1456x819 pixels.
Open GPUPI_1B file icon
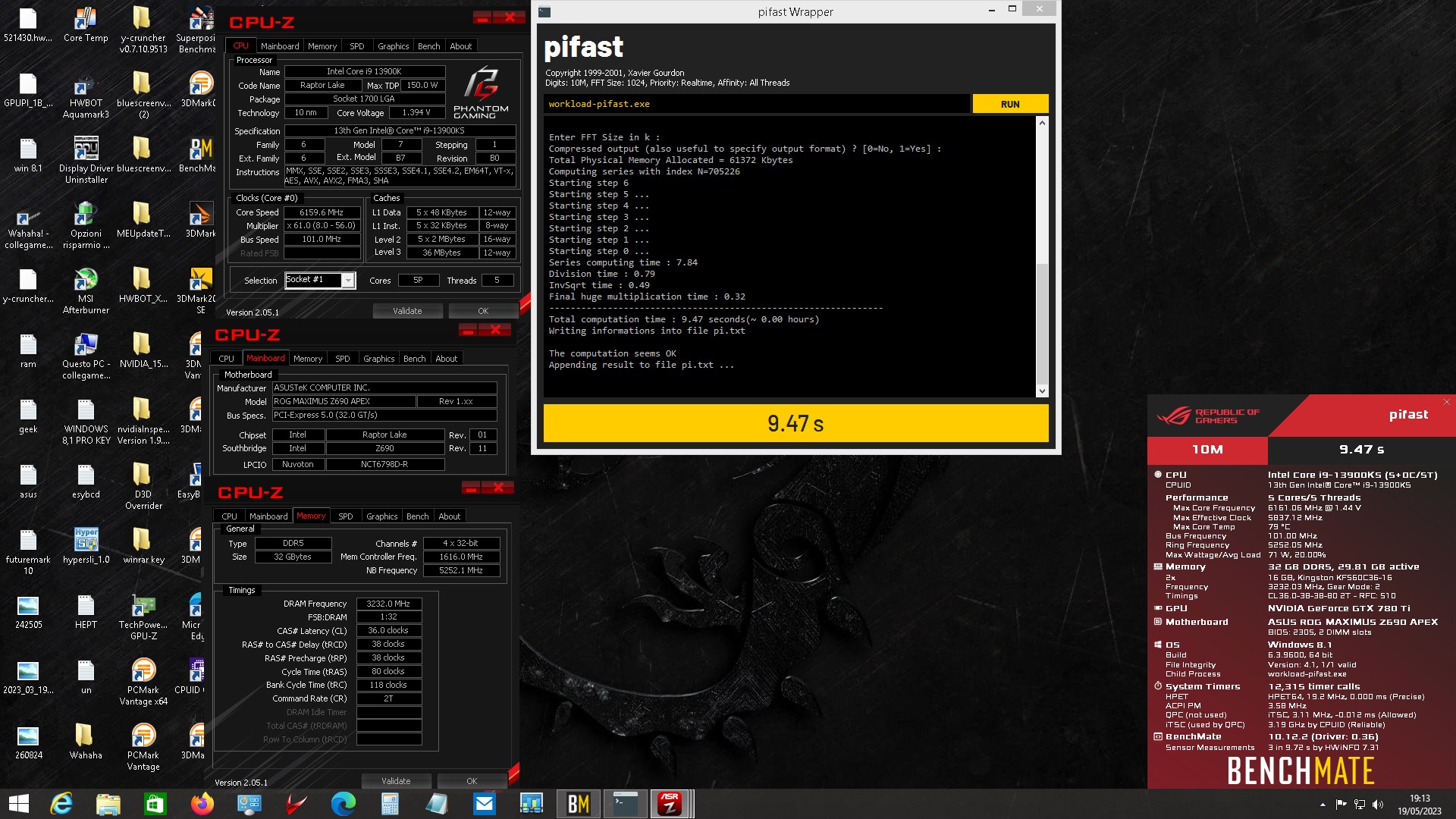[28, 90]
